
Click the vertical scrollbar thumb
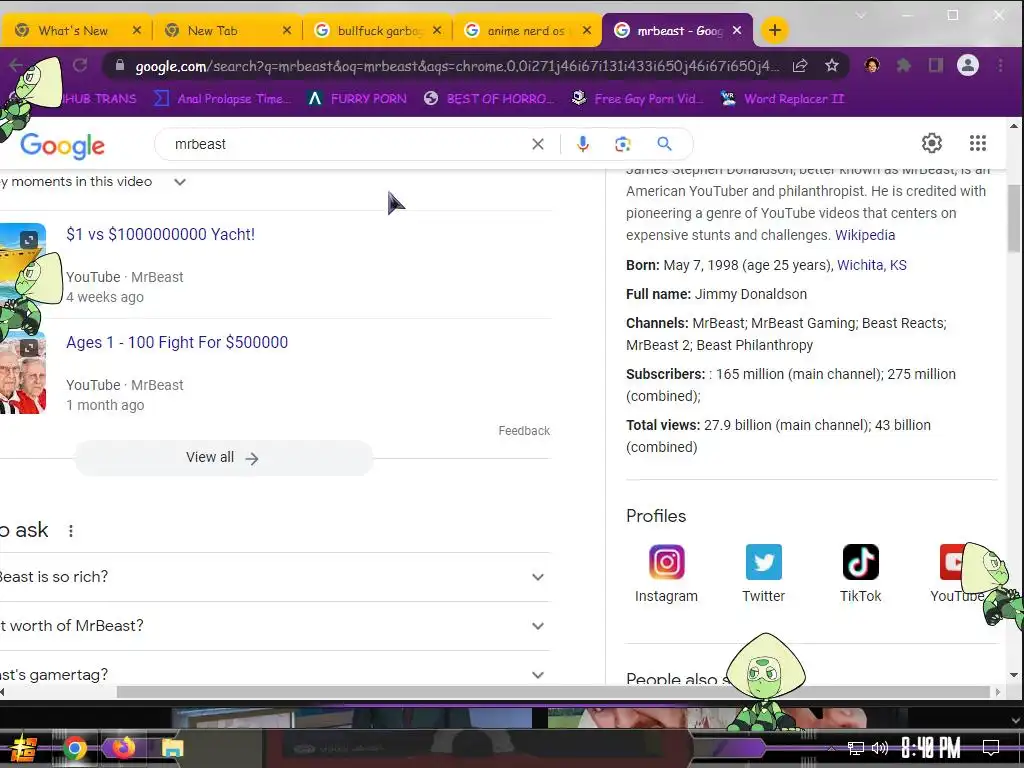pyautogui.click(x=1014, y=217)
